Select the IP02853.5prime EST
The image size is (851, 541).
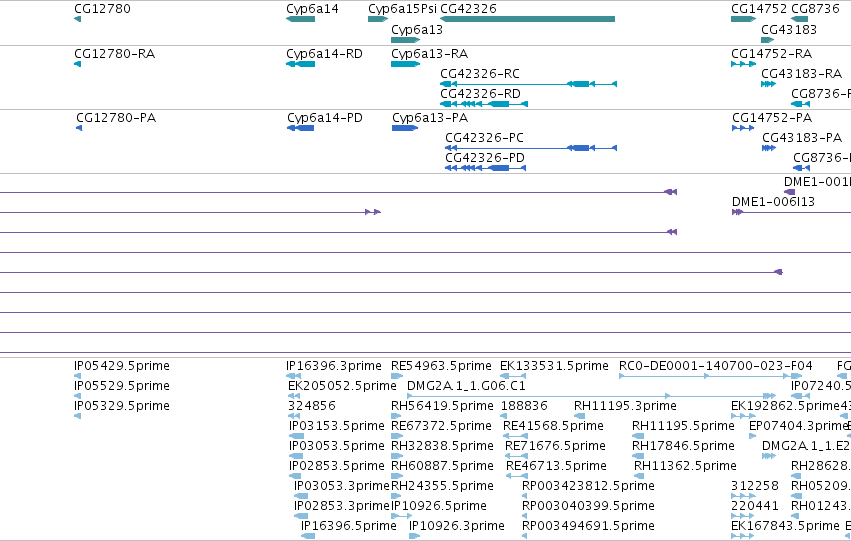point(295,476)
